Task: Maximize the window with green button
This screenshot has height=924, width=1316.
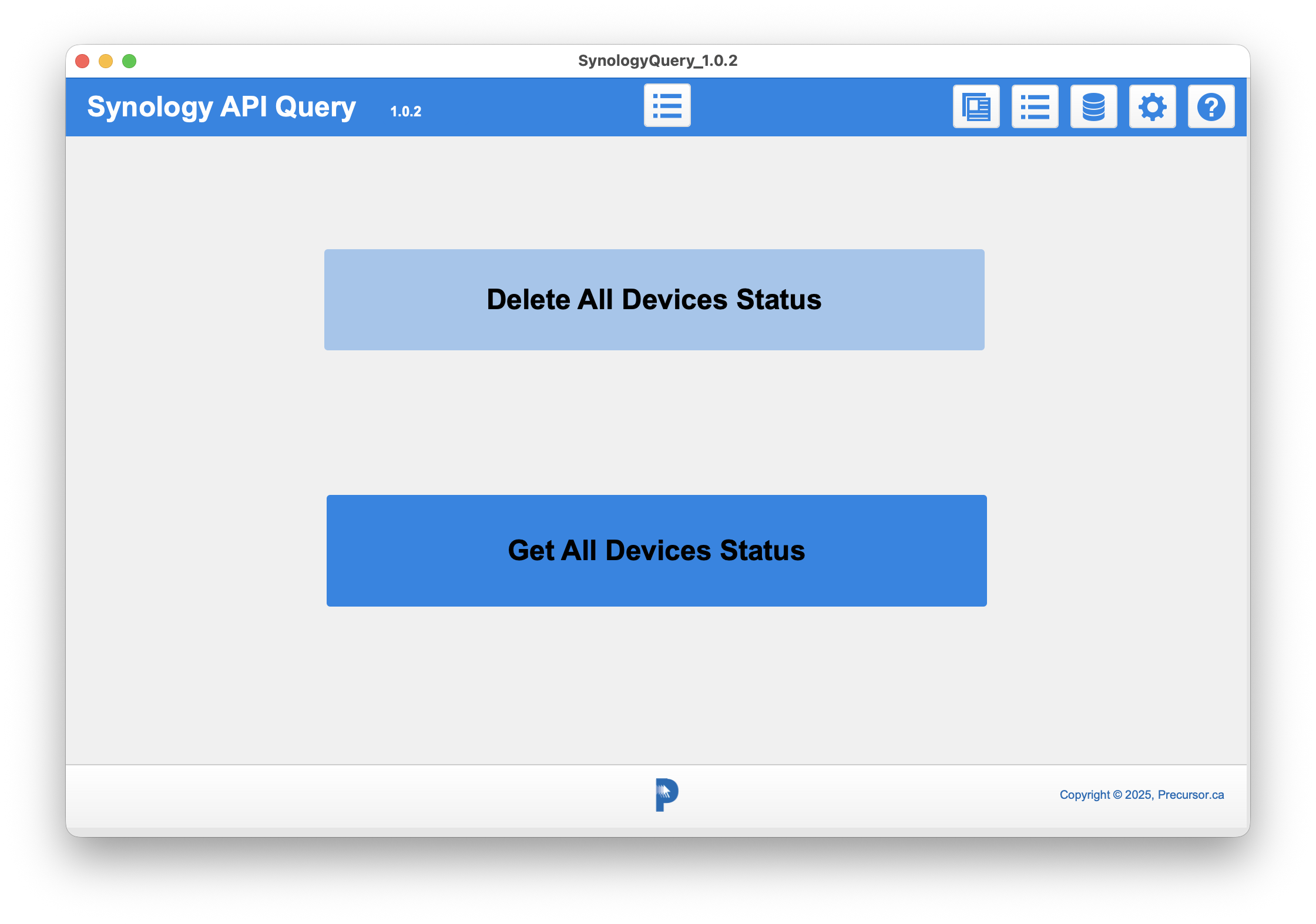Action: pyautogui.click(x=129, y=61)
